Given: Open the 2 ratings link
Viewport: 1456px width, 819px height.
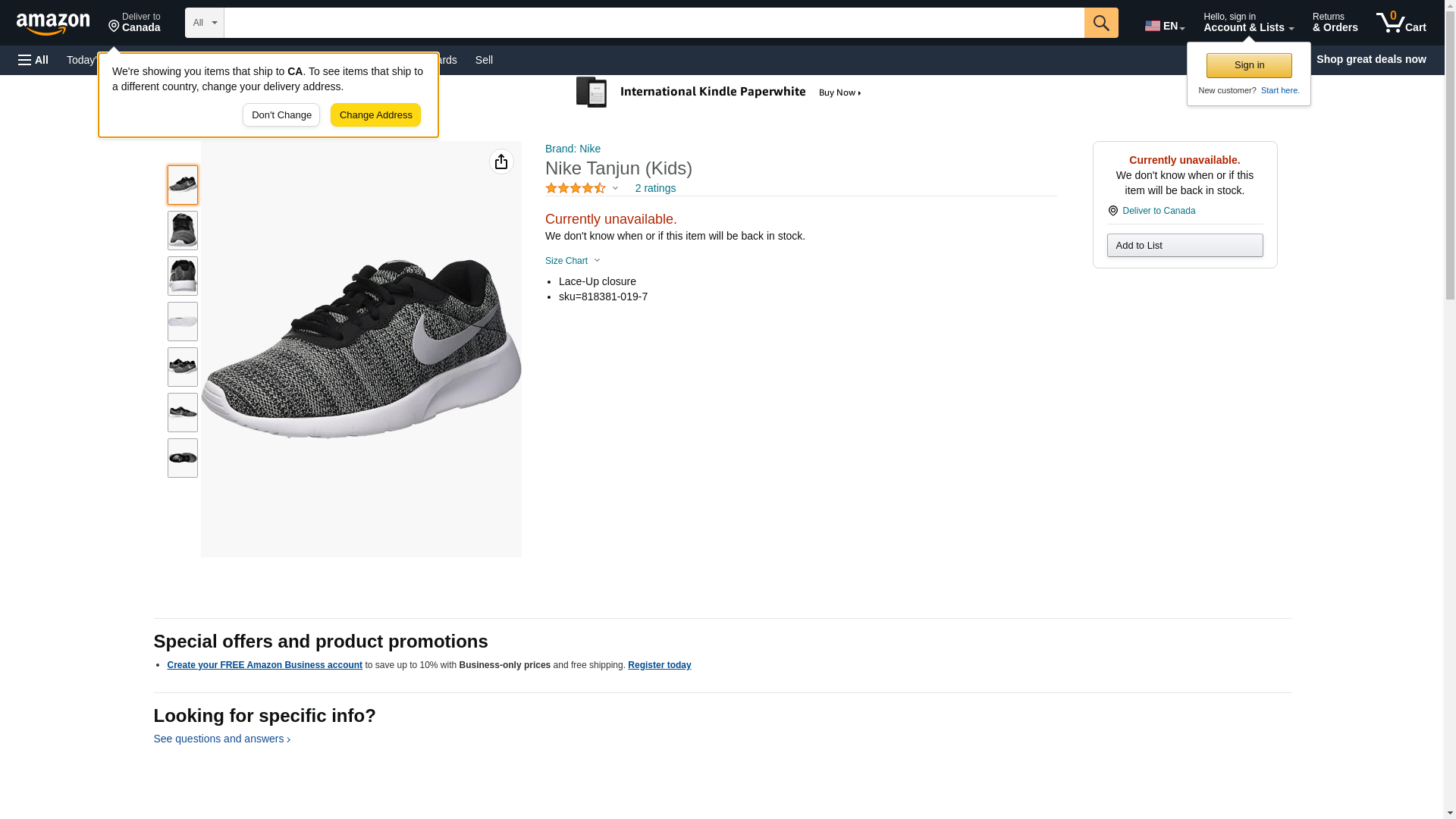Looking at the screenshot, I should tap(655, 188).
